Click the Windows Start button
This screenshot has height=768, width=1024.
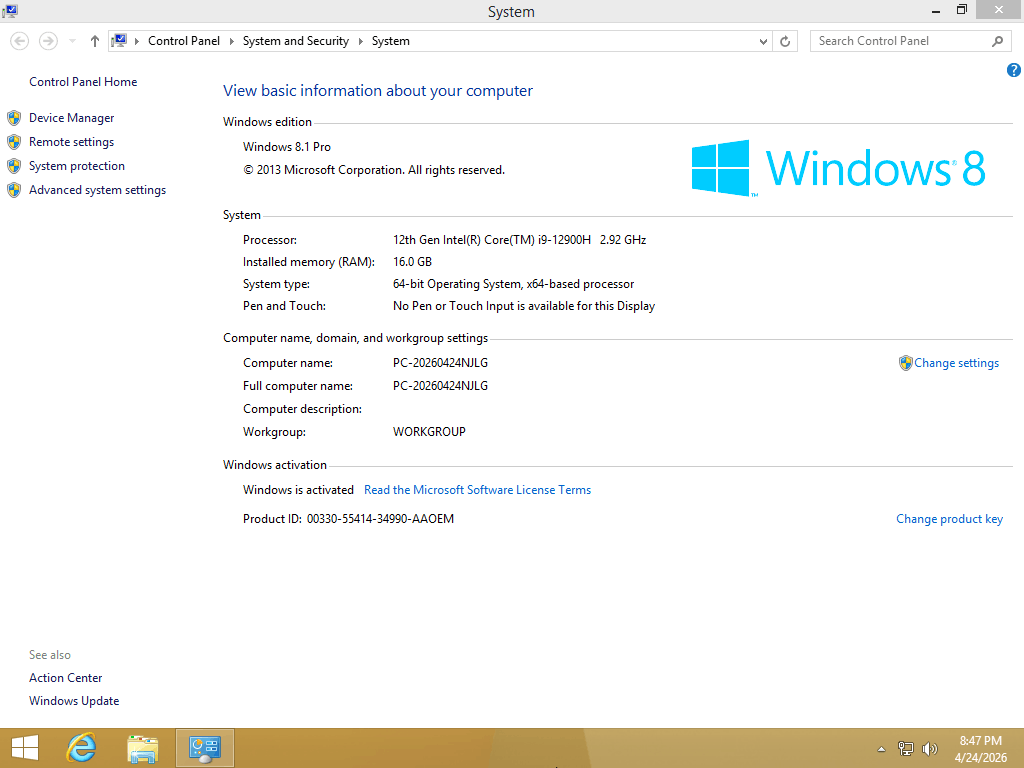tap(25, 748)
